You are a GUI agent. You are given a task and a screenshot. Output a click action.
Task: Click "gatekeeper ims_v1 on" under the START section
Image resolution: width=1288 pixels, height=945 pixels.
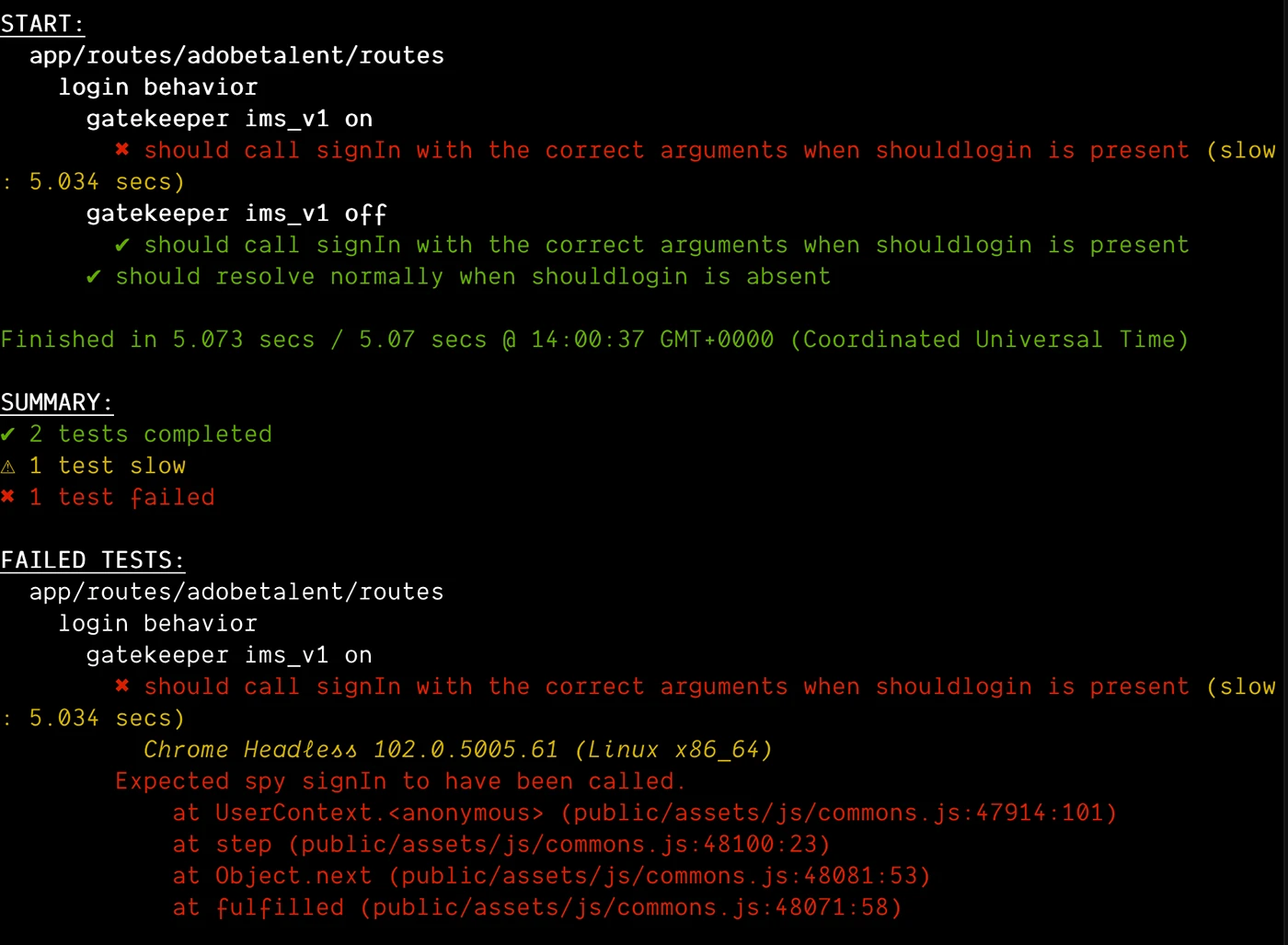(229, 119)
